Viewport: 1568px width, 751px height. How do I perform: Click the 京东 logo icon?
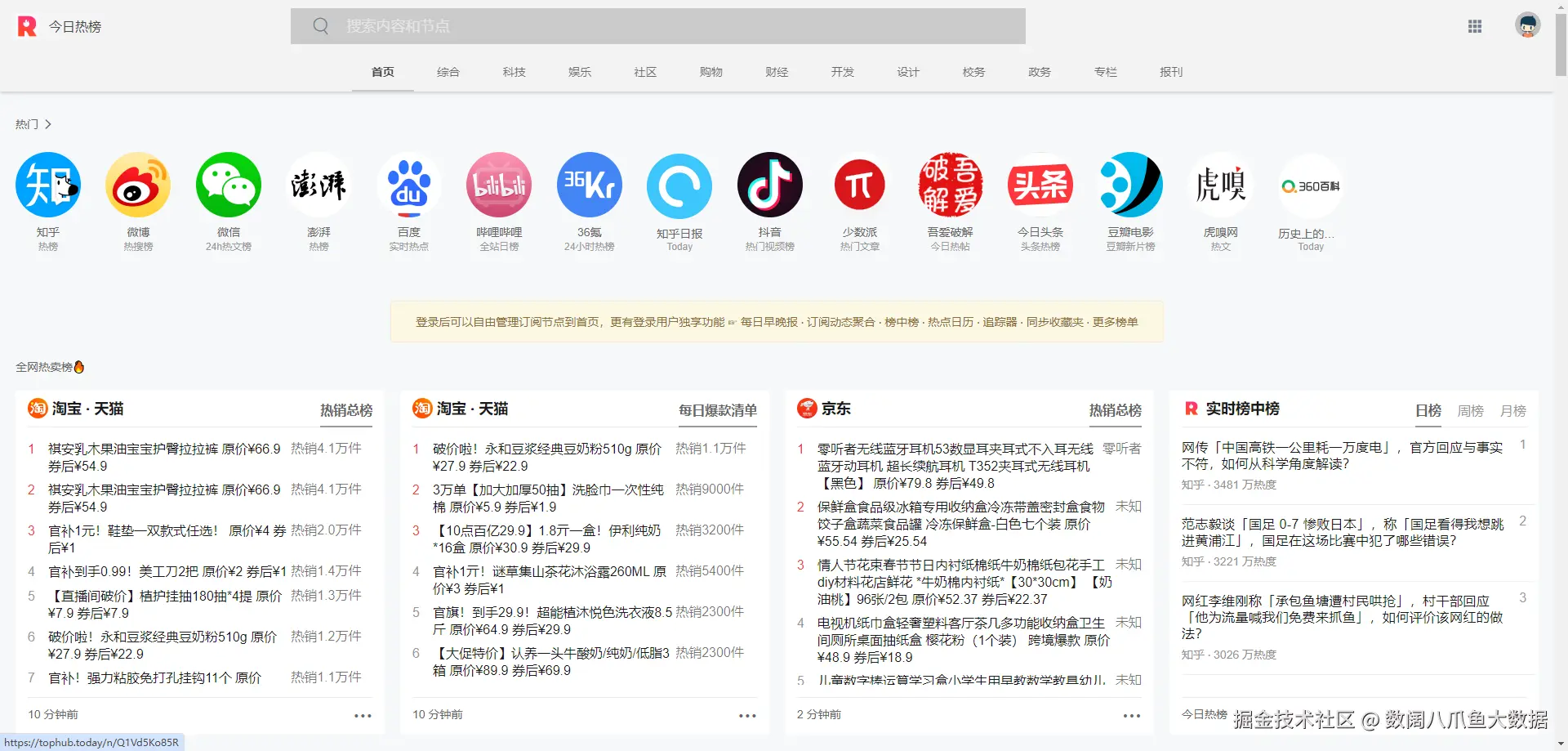807,409
